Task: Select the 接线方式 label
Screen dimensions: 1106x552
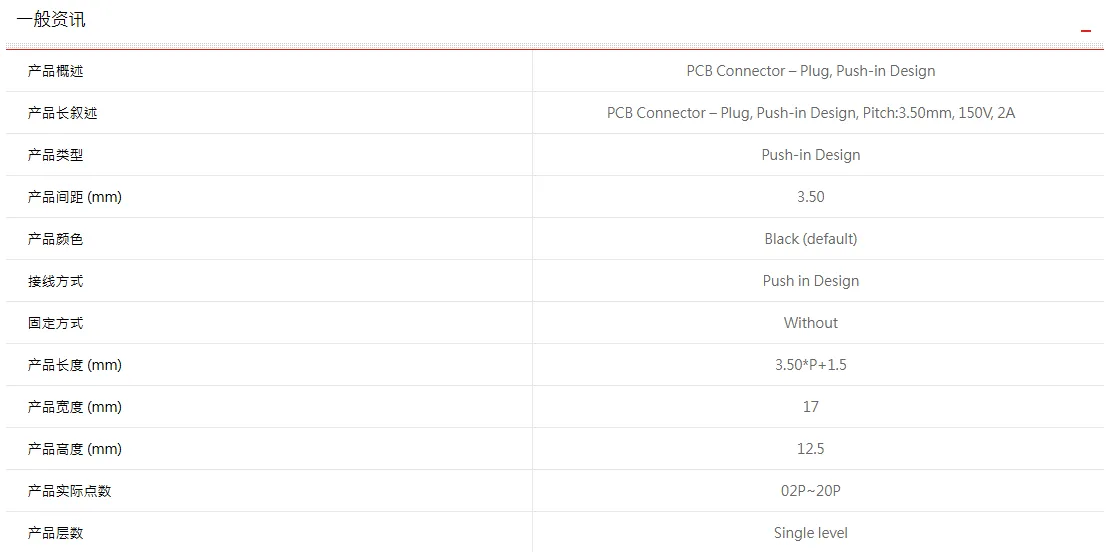Action: click(55, 281)
